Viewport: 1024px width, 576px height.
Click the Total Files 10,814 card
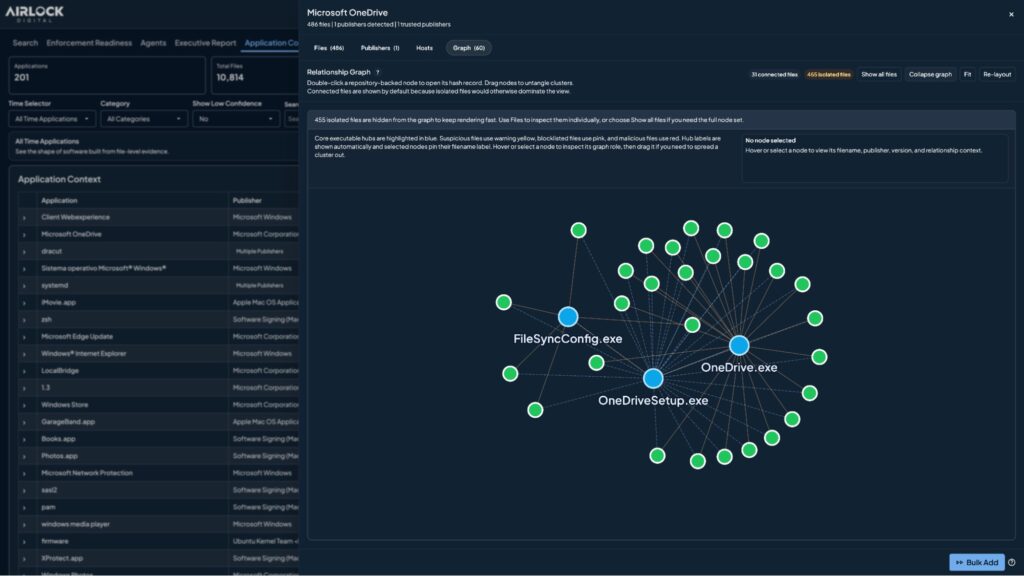[x=255, y=74]
